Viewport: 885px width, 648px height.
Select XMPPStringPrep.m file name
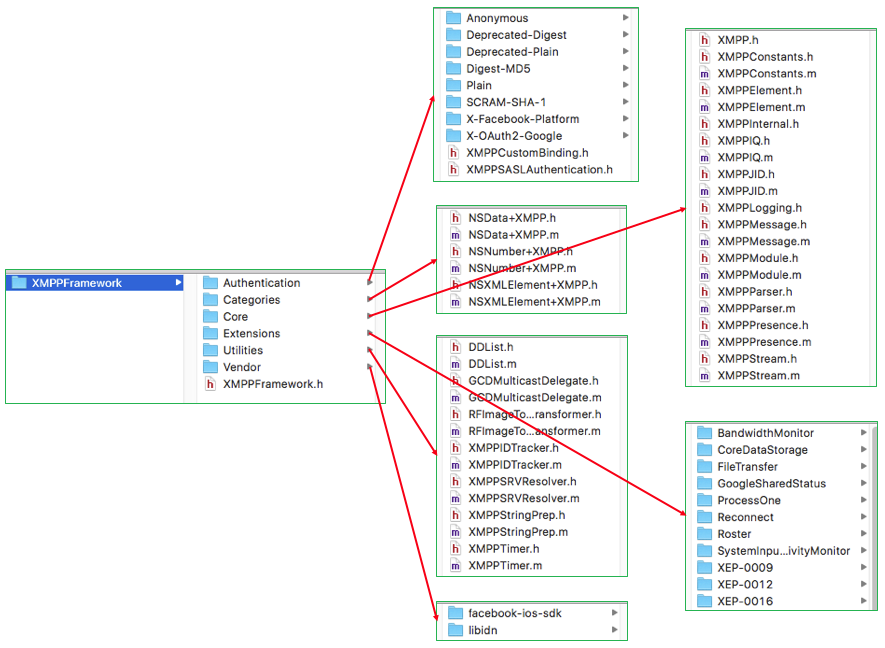pos(518,532)
